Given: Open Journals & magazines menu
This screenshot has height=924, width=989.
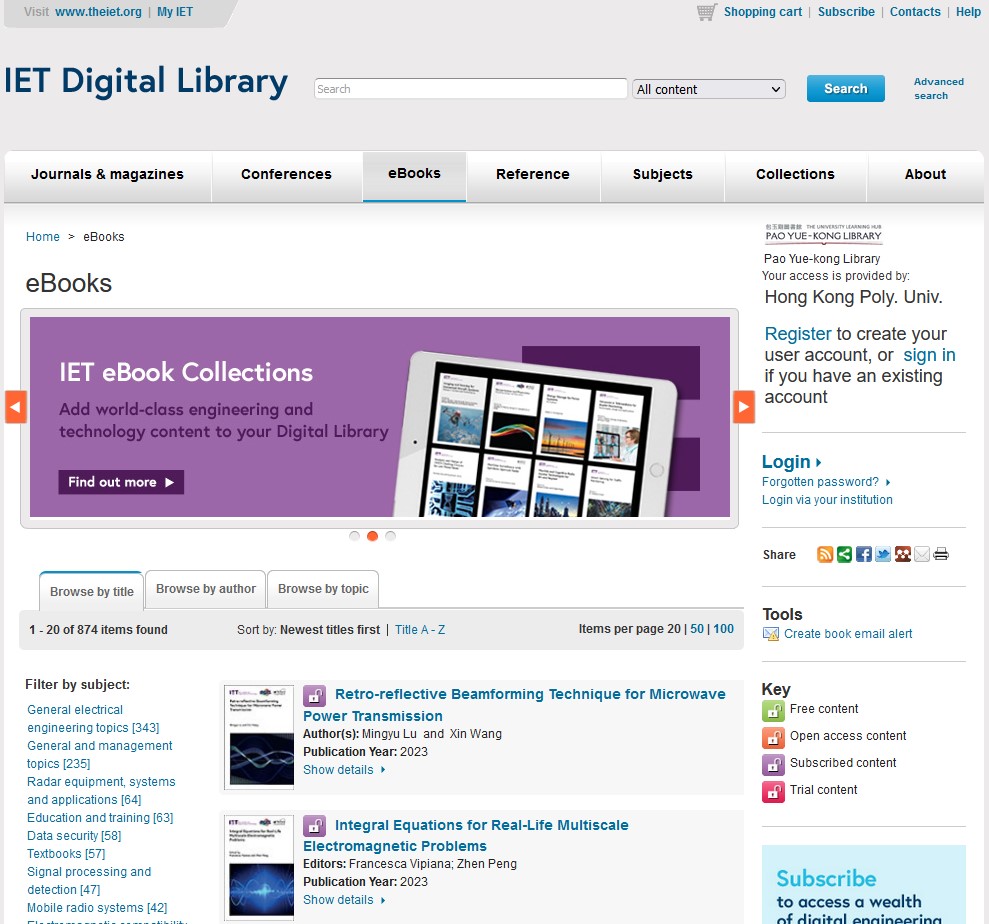Looking at the screenshot, I should (107, 174).
